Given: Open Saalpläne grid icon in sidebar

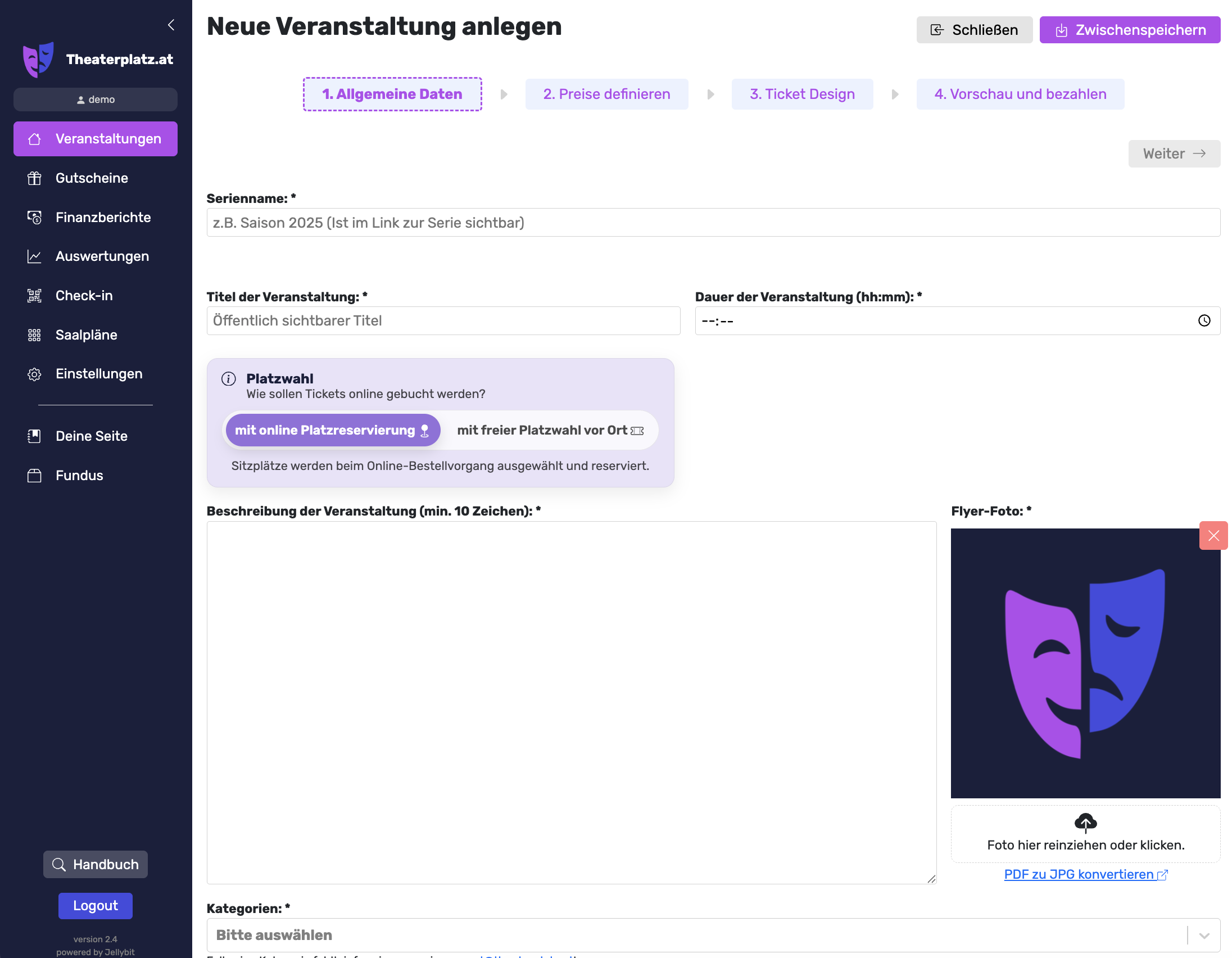Looking at the screenshot, I should click(x=34, y=335).
